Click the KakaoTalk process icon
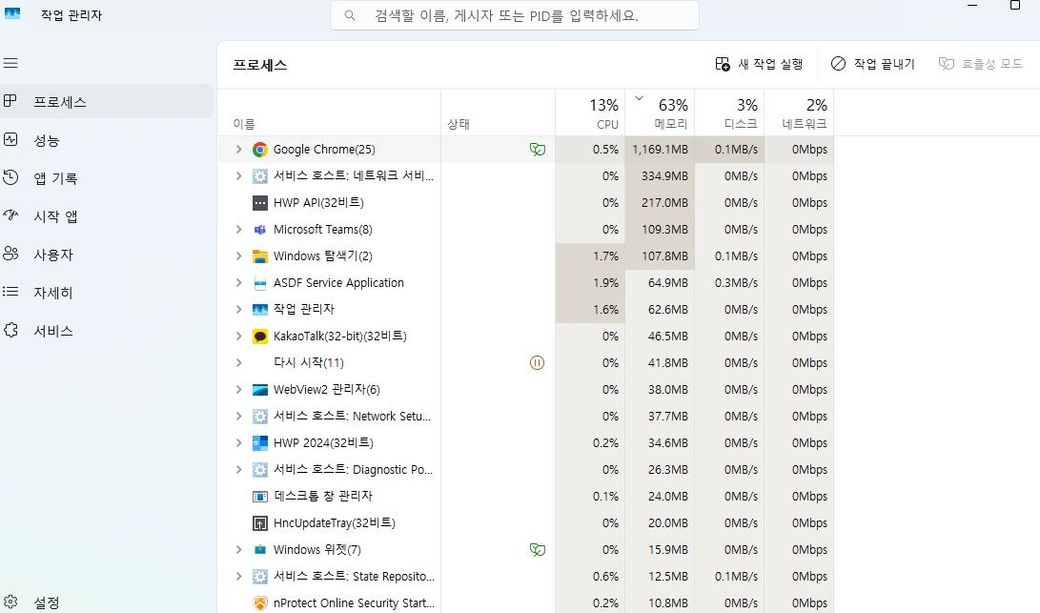Screen dimensions: 1040x613 click(x=260, y=336)
